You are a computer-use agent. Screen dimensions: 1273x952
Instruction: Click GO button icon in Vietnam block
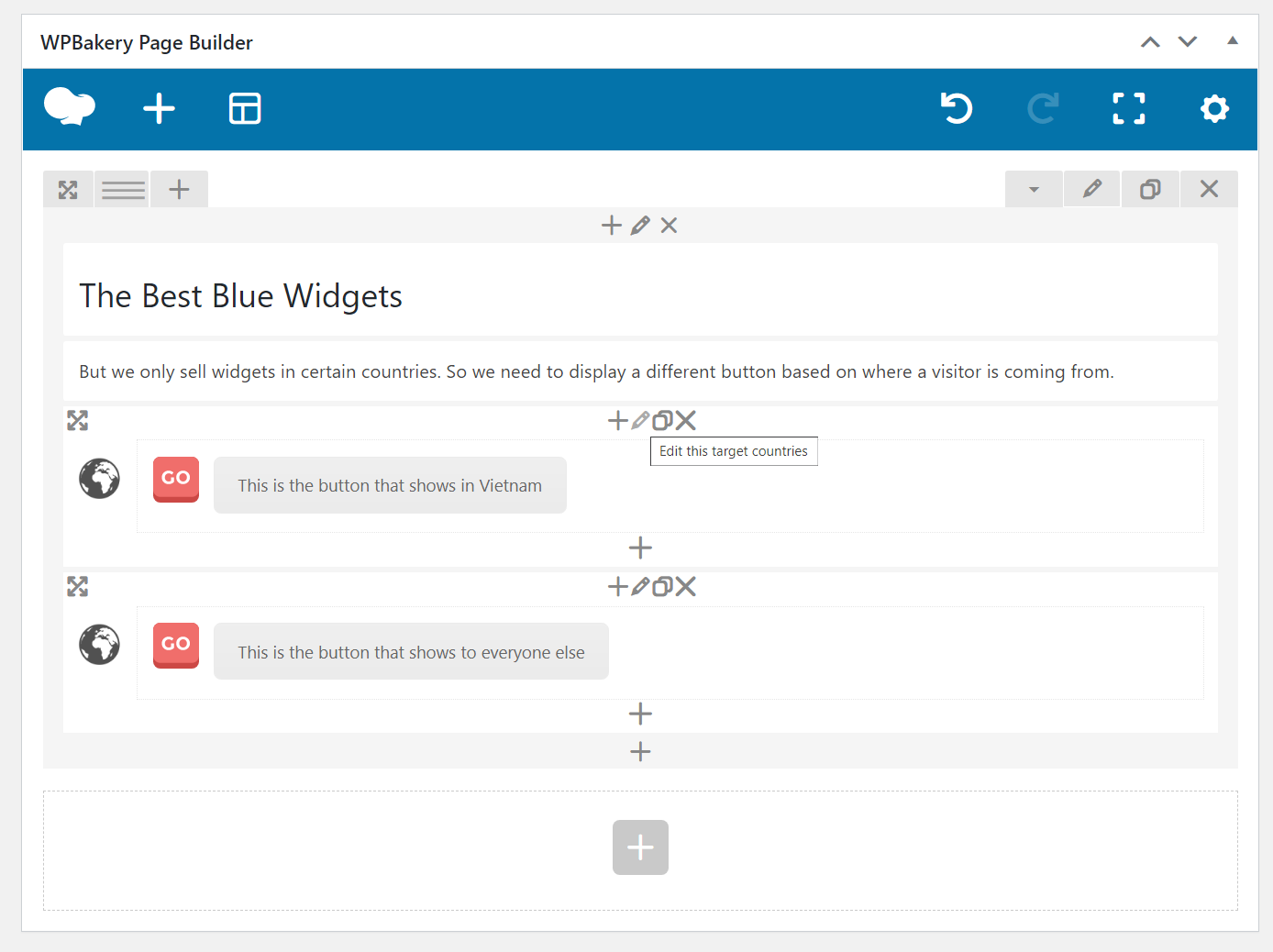click(176, 480)
